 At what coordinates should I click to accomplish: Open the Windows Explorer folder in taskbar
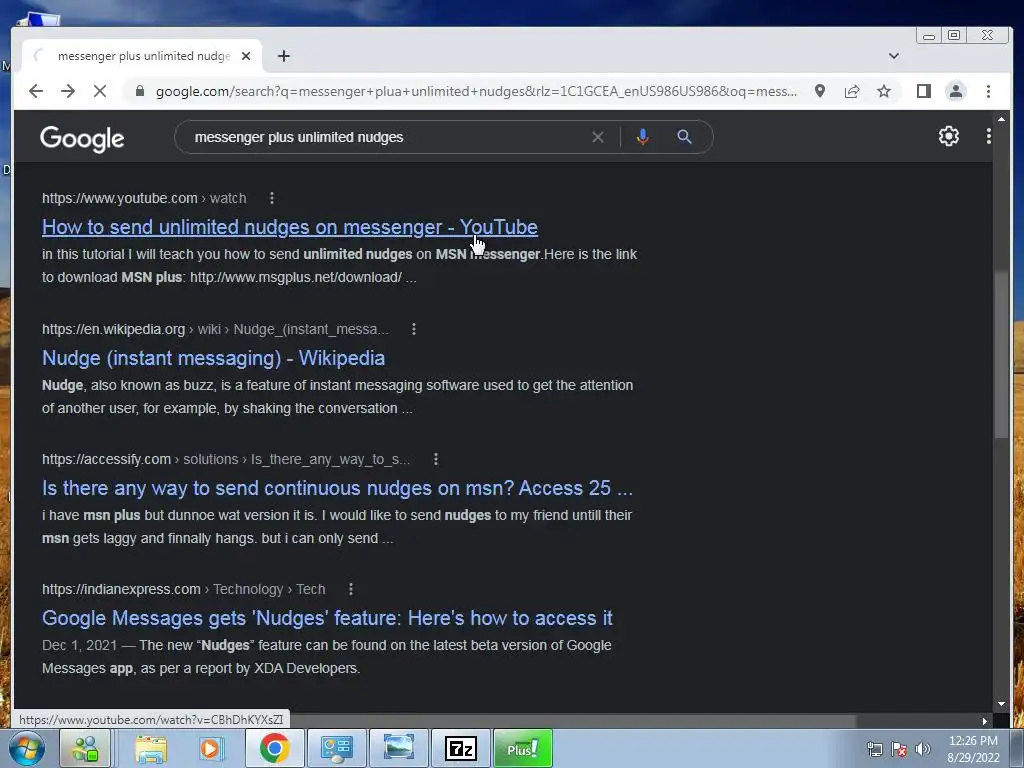pos(151,748)
